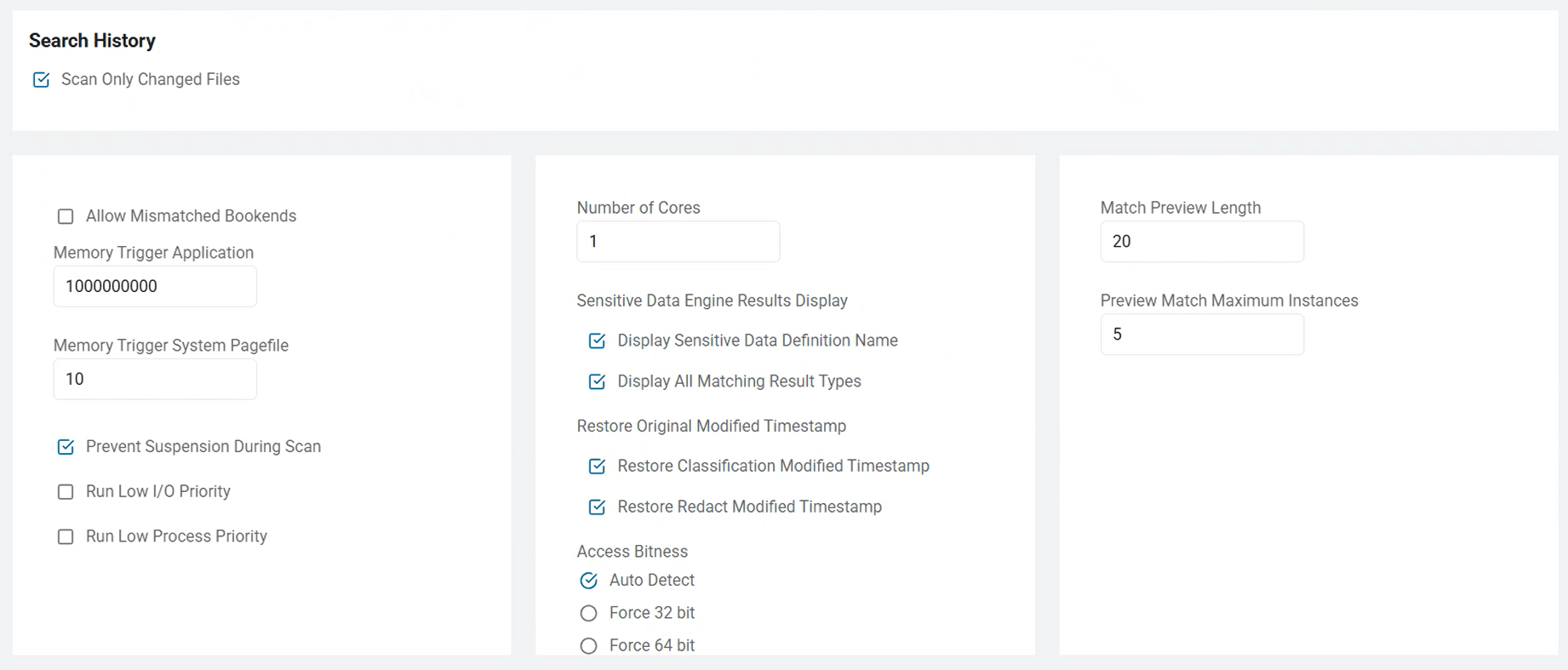This screenshot has height=670, width=1568.
Task: Enable Allow Mismatched Bookends checkbox
Action: pos(66,217)
